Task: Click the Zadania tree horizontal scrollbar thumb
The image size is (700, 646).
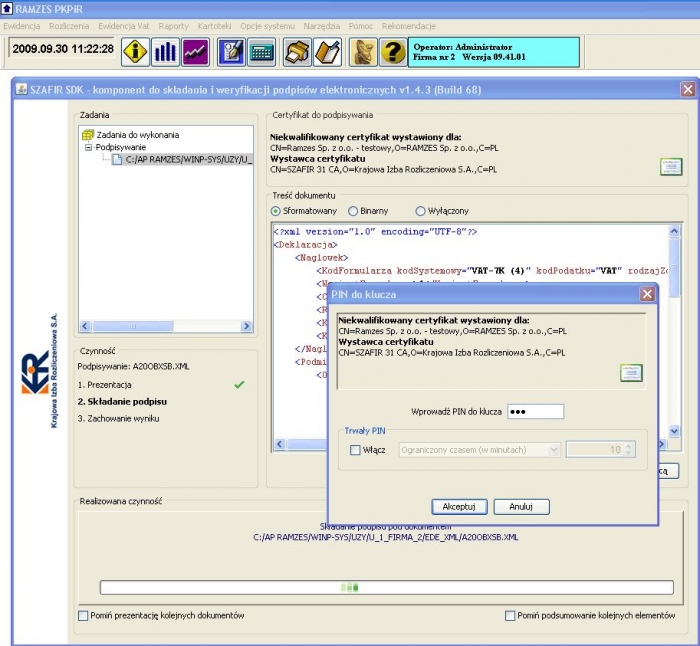Action: click(133, 326)
